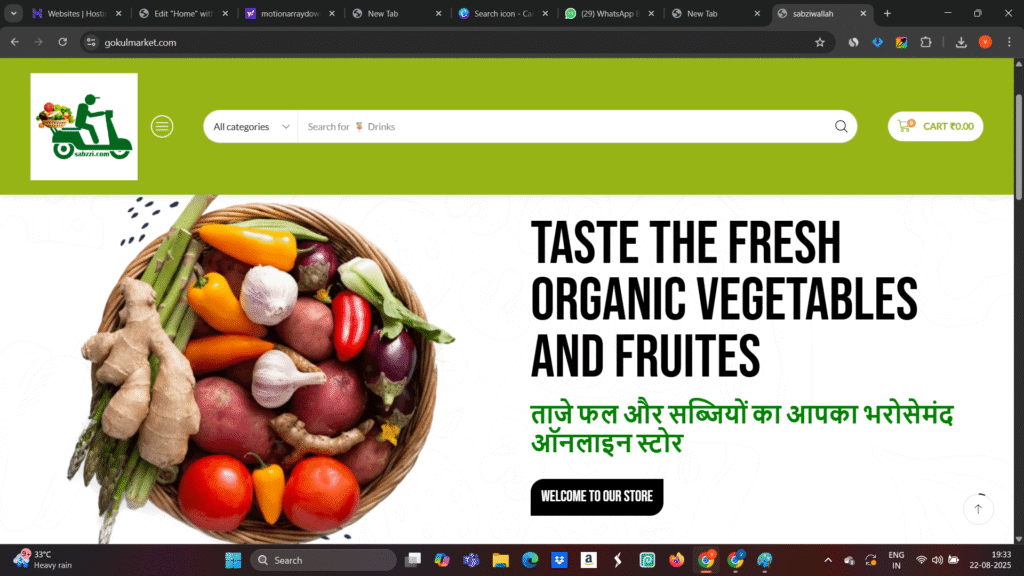Switch to the motionarraydown tab
The image size is (1024, 576).
(290, 13)
